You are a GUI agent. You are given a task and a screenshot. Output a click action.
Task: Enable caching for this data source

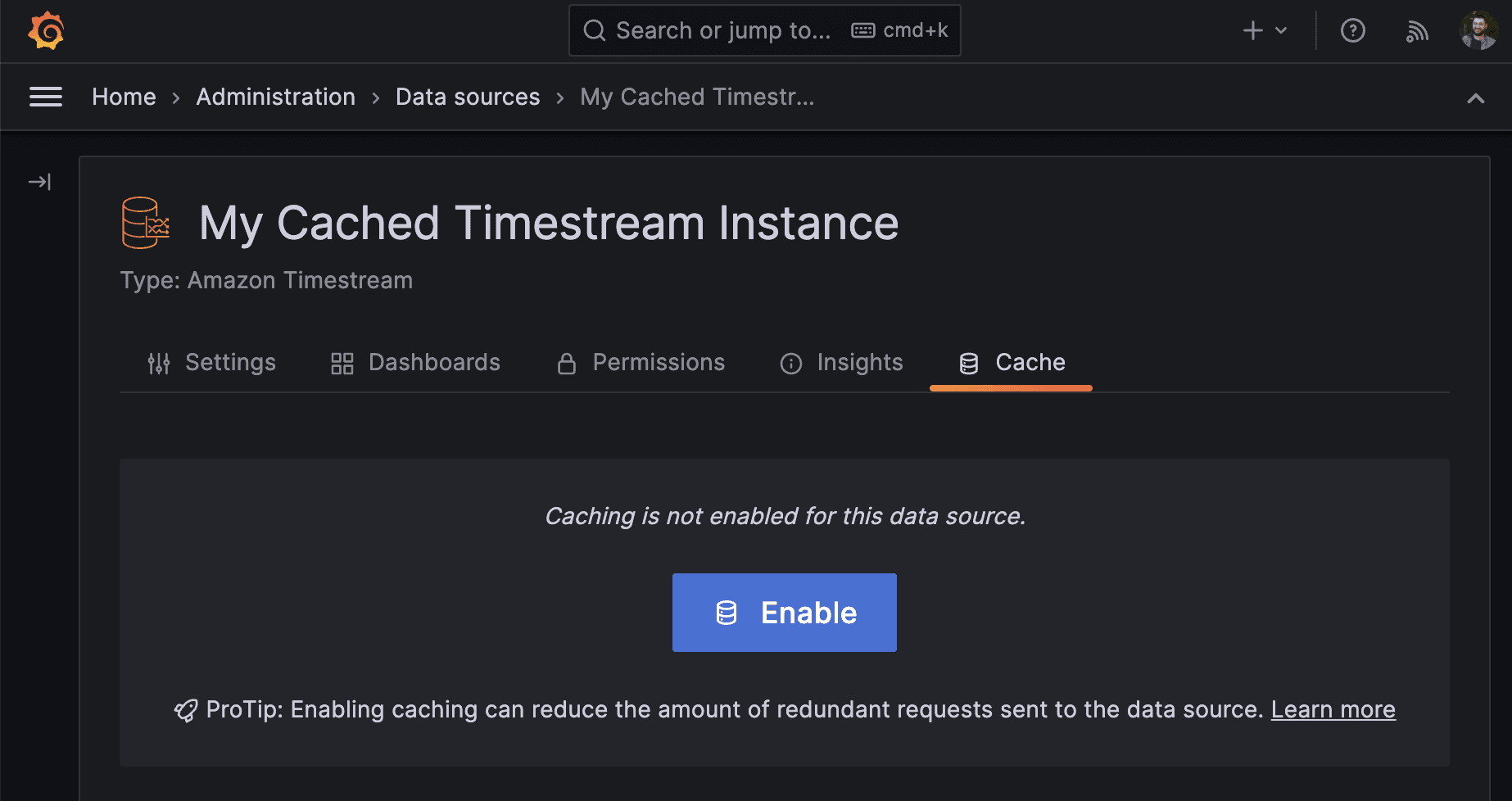click(x=784, y=613)
